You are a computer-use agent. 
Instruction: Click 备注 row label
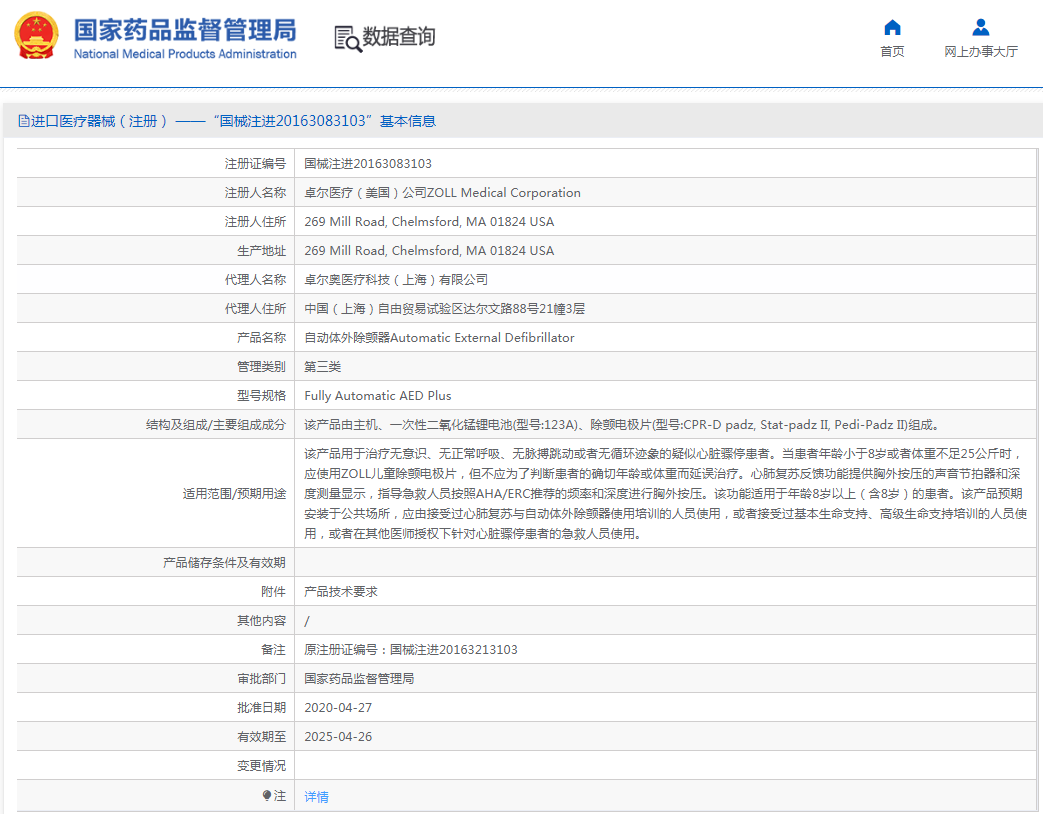(x=273, y=650)
